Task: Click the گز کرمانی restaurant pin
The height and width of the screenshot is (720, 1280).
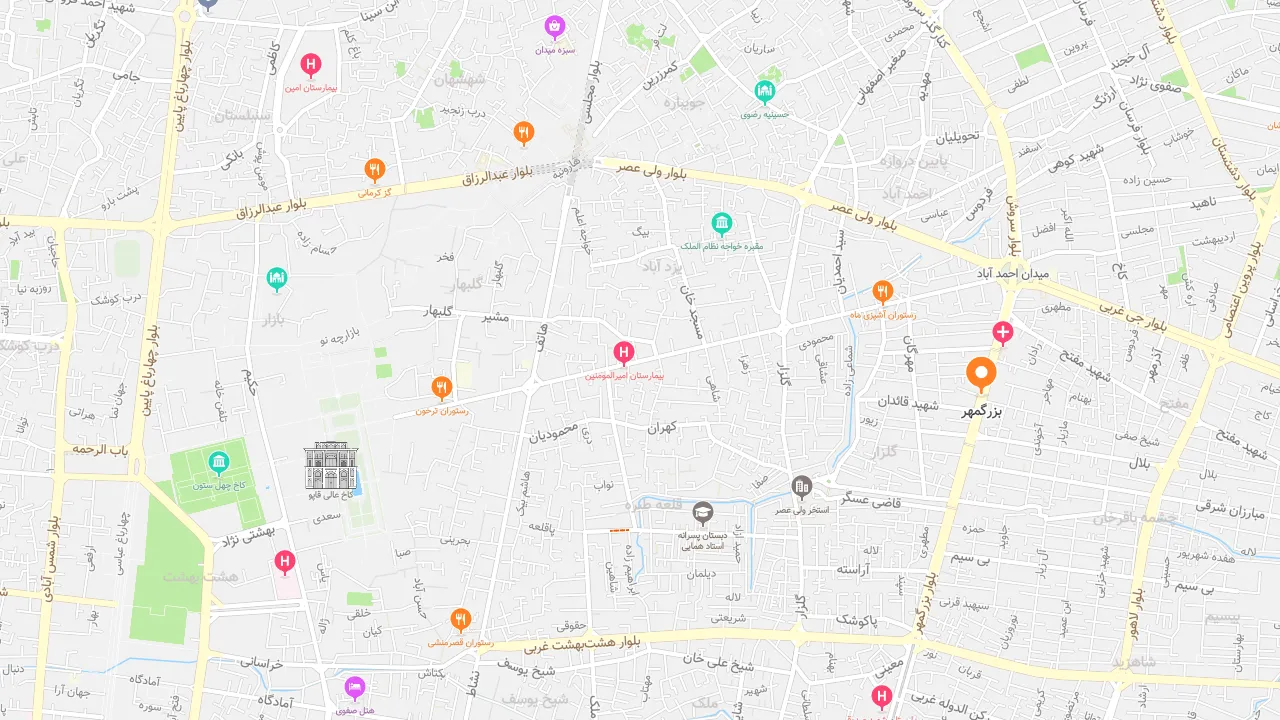Action: (375, 170)
